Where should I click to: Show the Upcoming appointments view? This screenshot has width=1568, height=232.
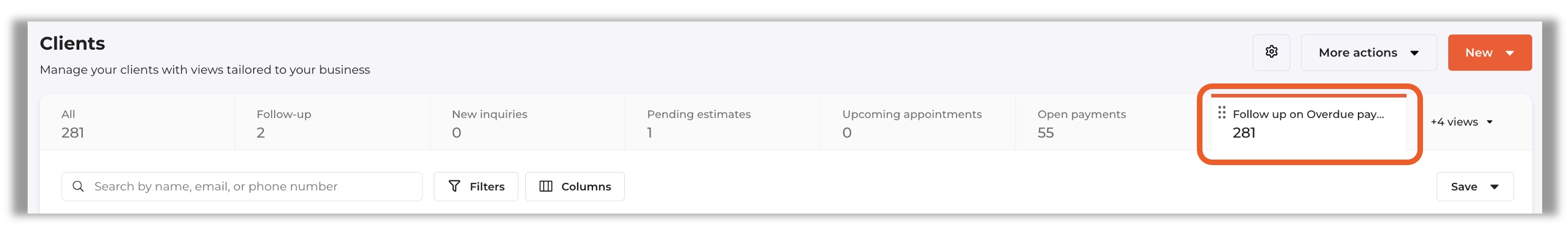click(918, 123)
